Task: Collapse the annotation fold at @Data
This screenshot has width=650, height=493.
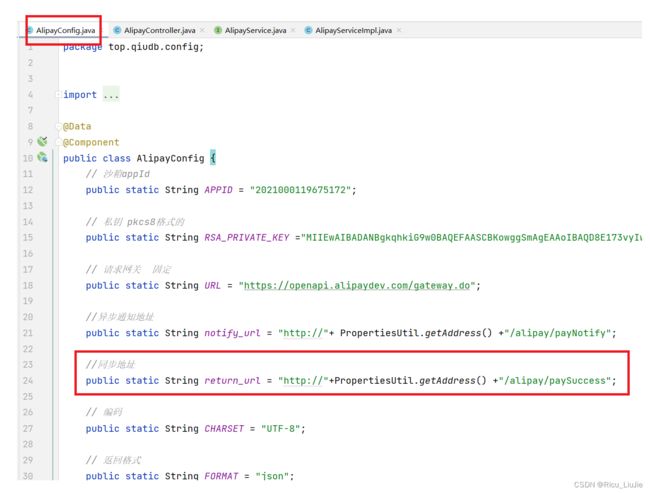Action: [x=58, y=126]
